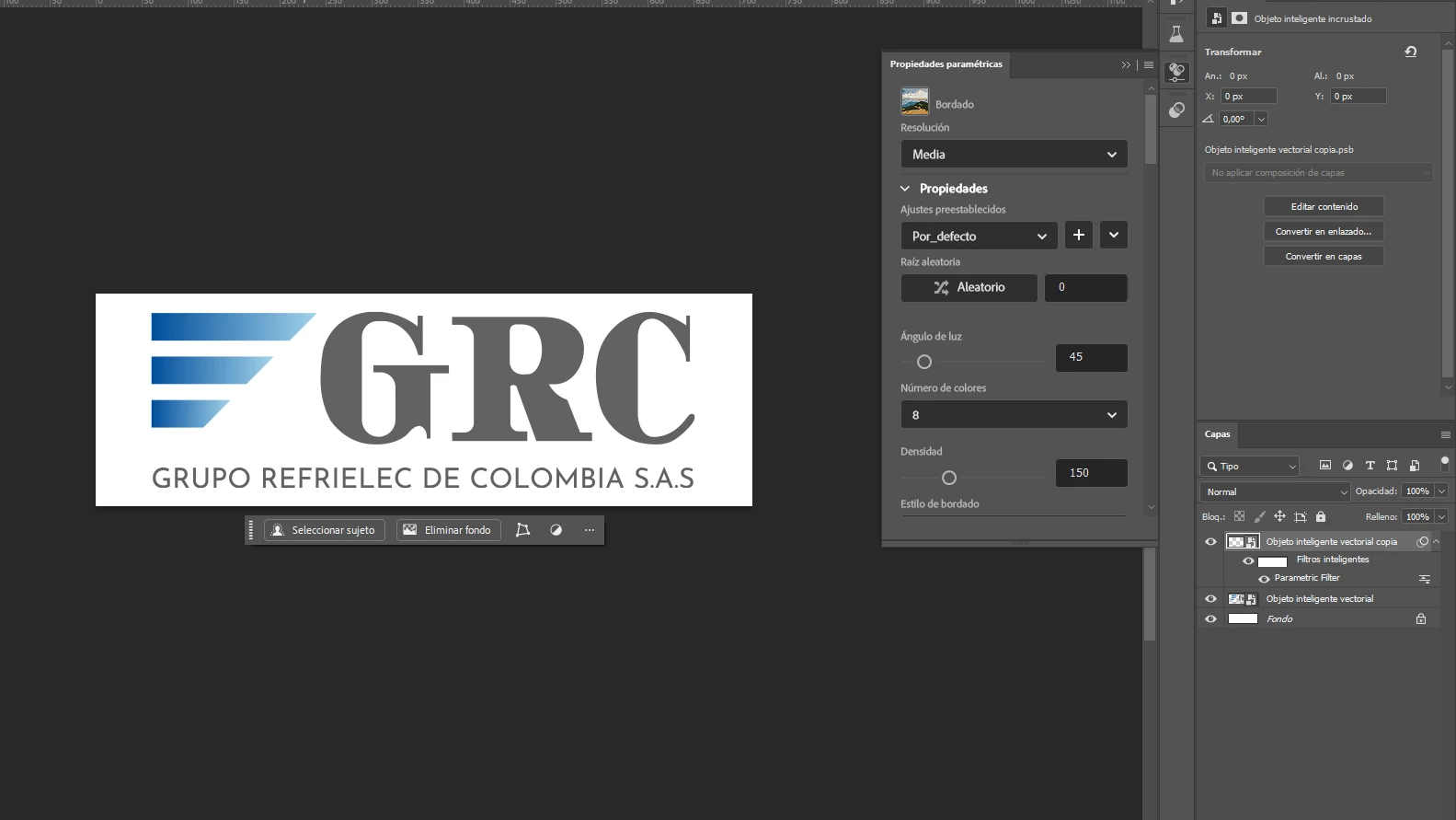
Task: Click the Y position field
Action: pyautogui.click(x=1358, y=97)
